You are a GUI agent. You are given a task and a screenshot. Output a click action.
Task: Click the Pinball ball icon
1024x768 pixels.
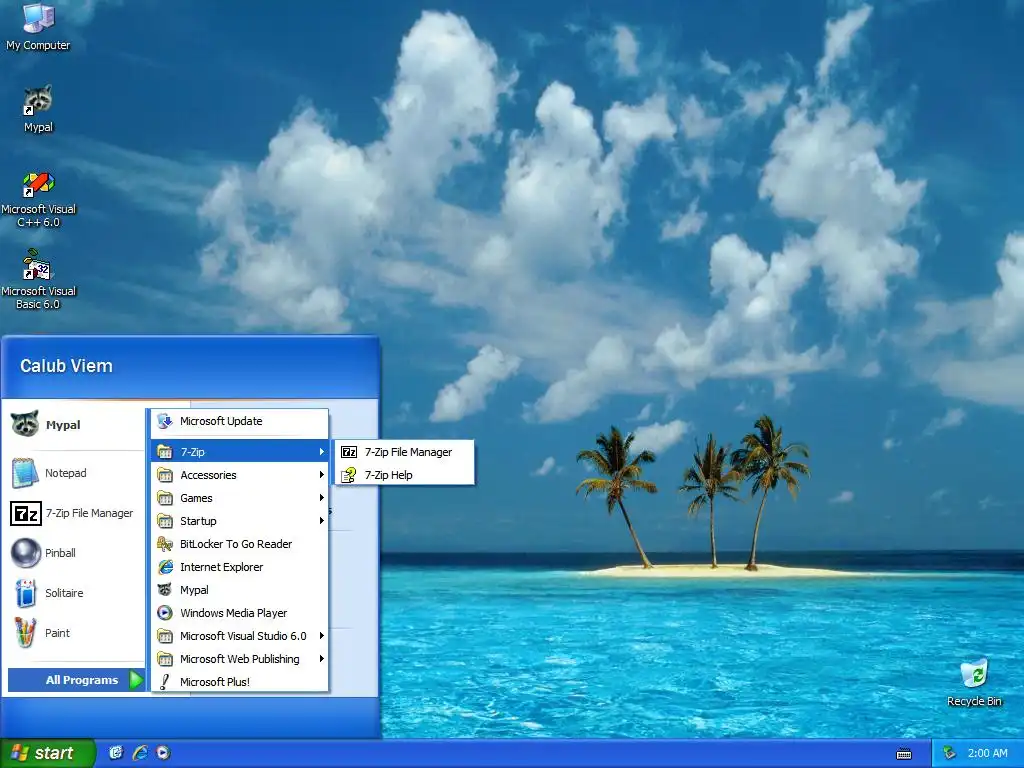point(25,552)
